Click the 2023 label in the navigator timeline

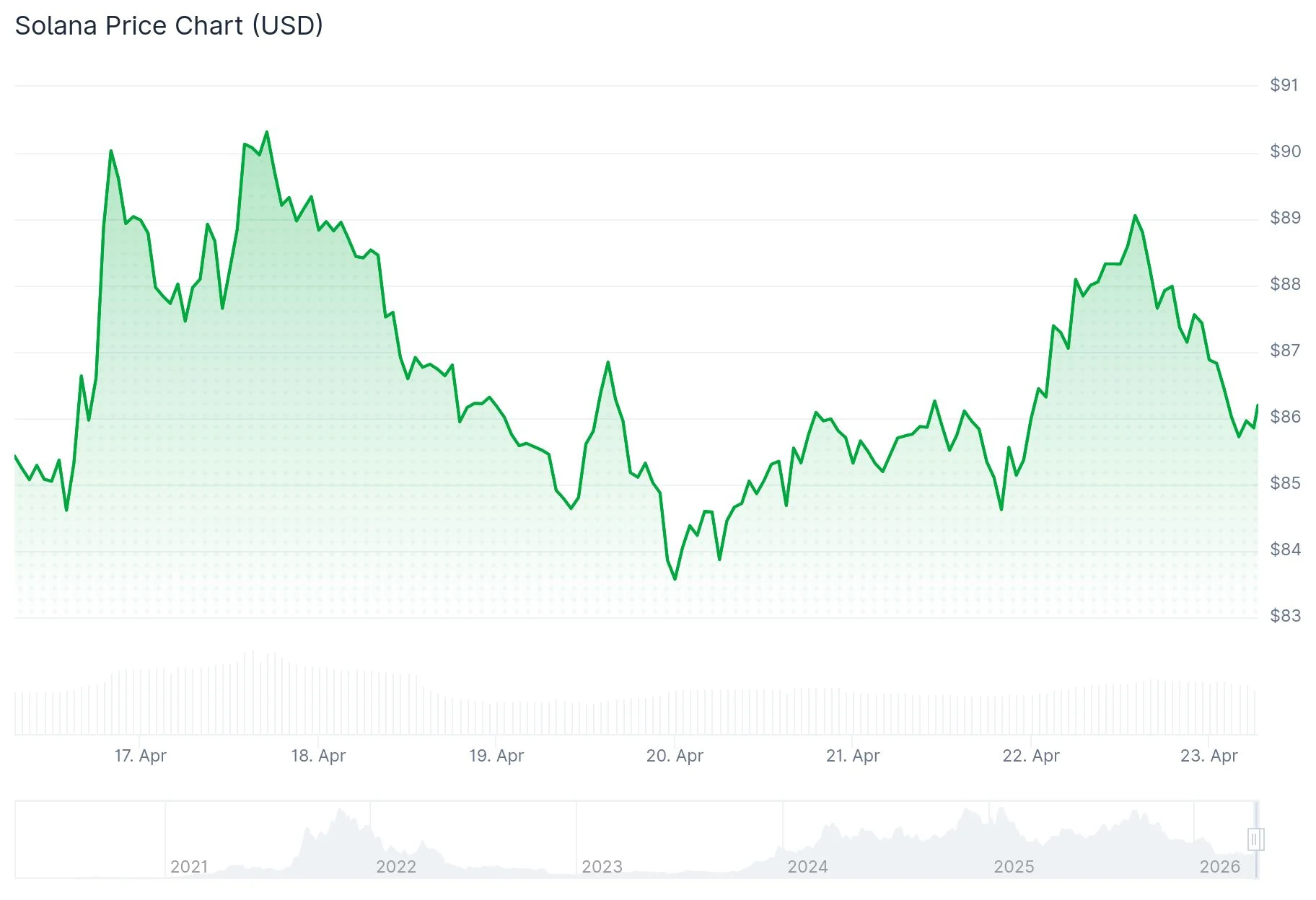tap(602, 866)
